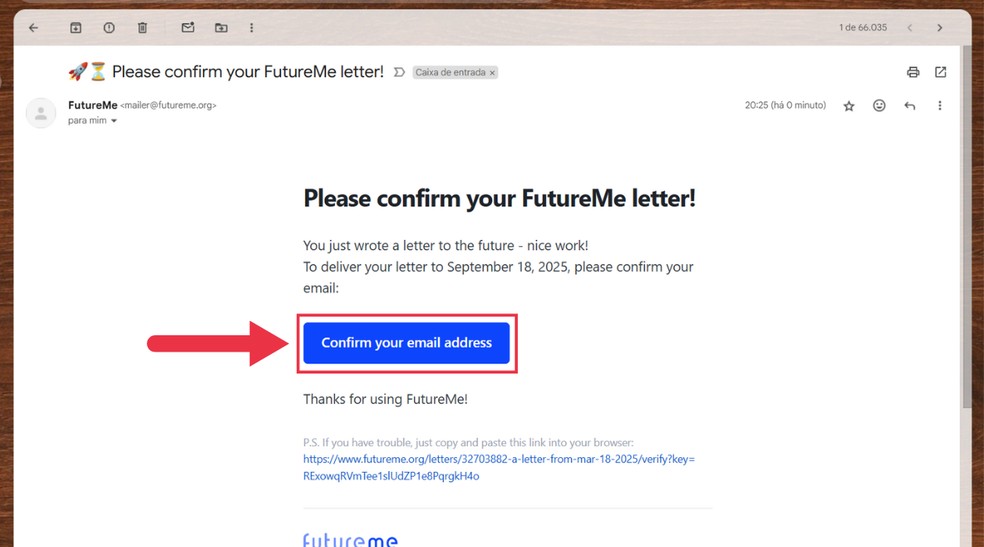Mark the email as unread
Viewport: 984px width, 547px height.
tap(188, 28)
